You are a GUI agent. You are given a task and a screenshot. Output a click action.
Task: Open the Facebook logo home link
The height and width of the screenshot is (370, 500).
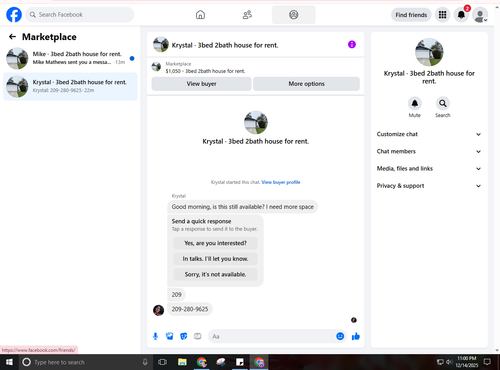pos(14,15)
